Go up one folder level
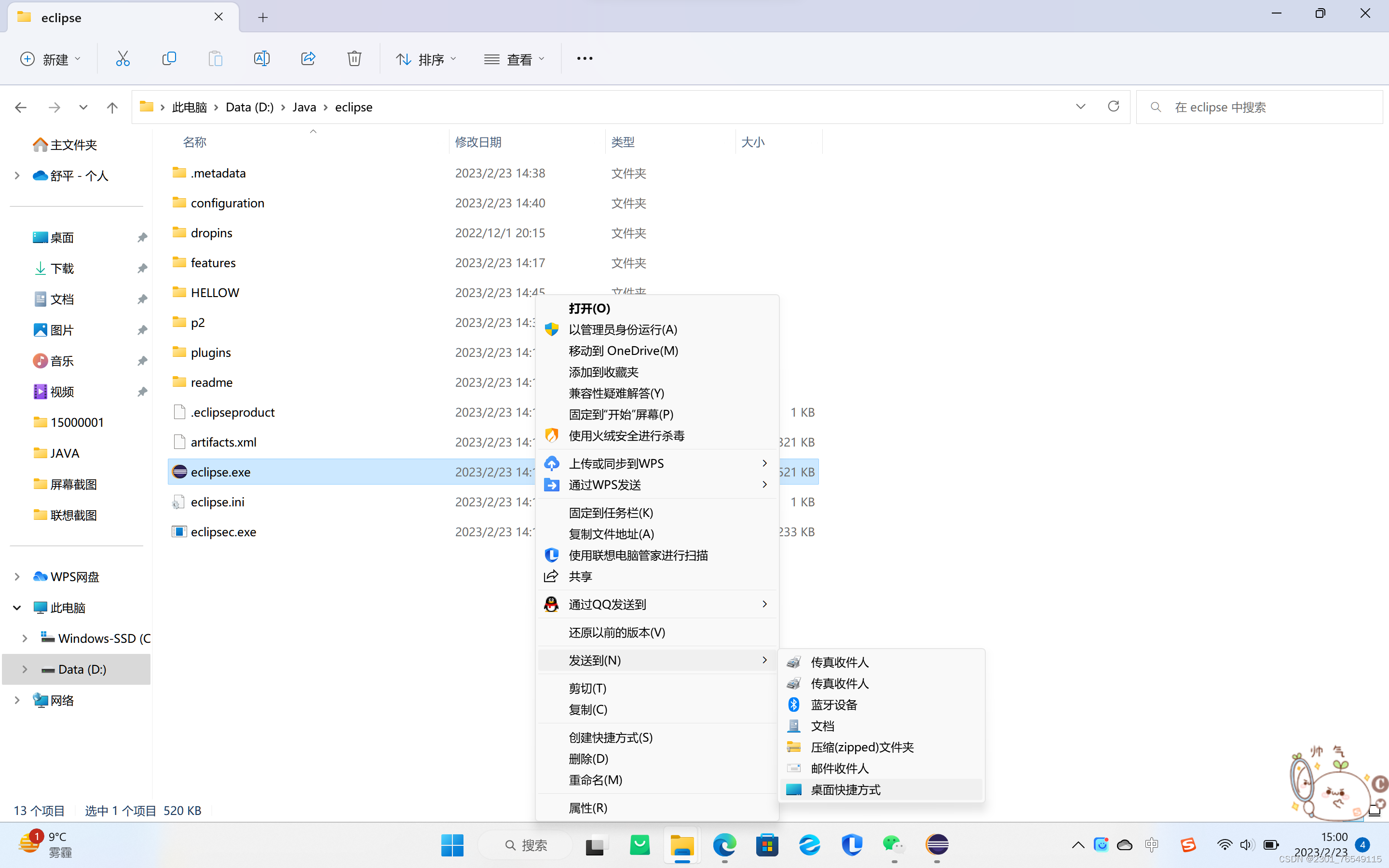This screenshot has width=1389, height=868. pyautogui.click(x=112, y=108)
